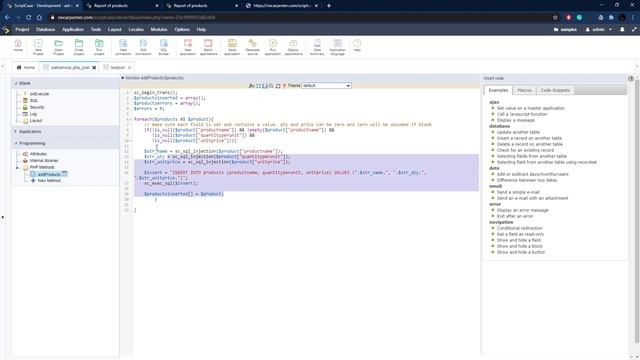Collapse the Blank section
This screenshot has width=640, height=360.
pos(16,83)
